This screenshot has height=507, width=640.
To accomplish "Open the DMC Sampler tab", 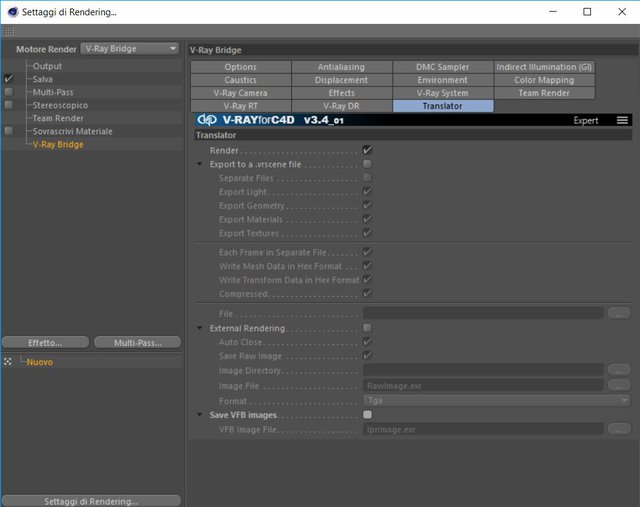I will [x=443, y=67].
